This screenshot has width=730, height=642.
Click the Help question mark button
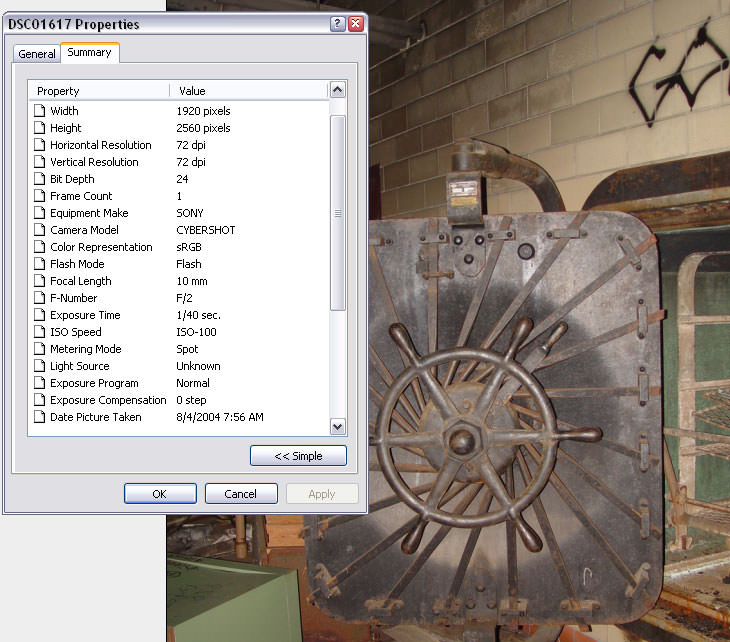[x=338, y=24]
